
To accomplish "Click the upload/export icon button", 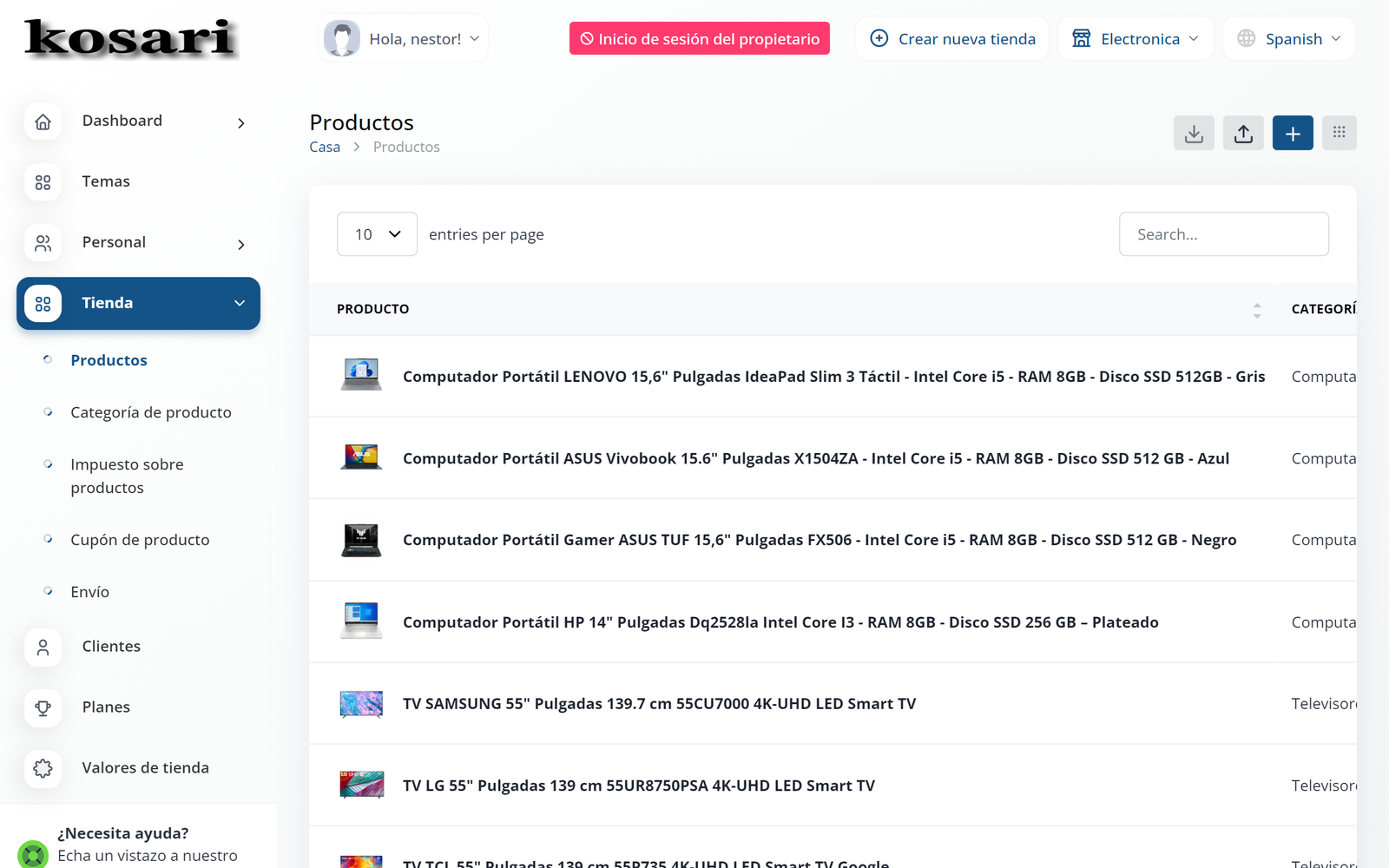I will point(1243,133).
